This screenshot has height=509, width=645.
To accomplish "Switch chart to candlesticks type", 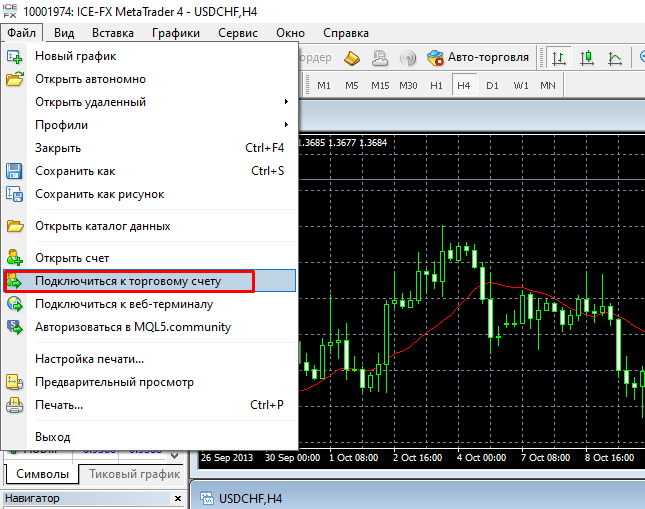I will [587, 58].
